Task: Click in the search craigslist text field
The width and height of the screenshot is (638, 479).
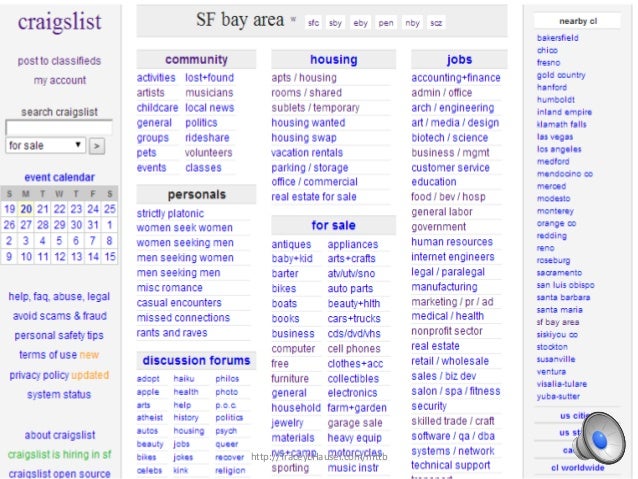Action: (x=59, y=127)
